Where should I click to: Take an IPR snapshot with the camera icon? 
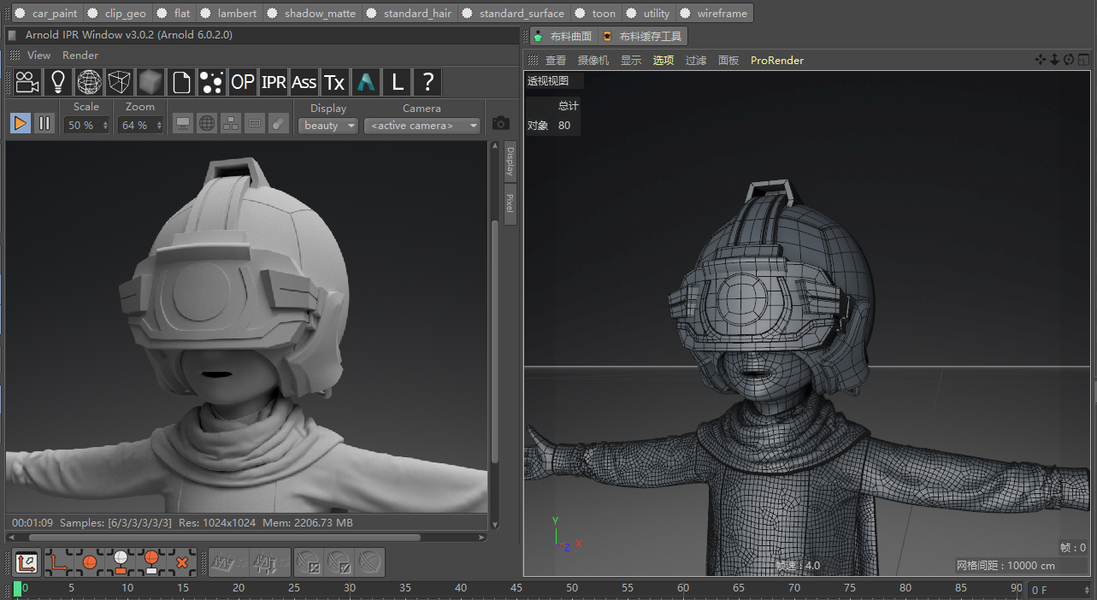pyautogui.click(x=500, y=124)
